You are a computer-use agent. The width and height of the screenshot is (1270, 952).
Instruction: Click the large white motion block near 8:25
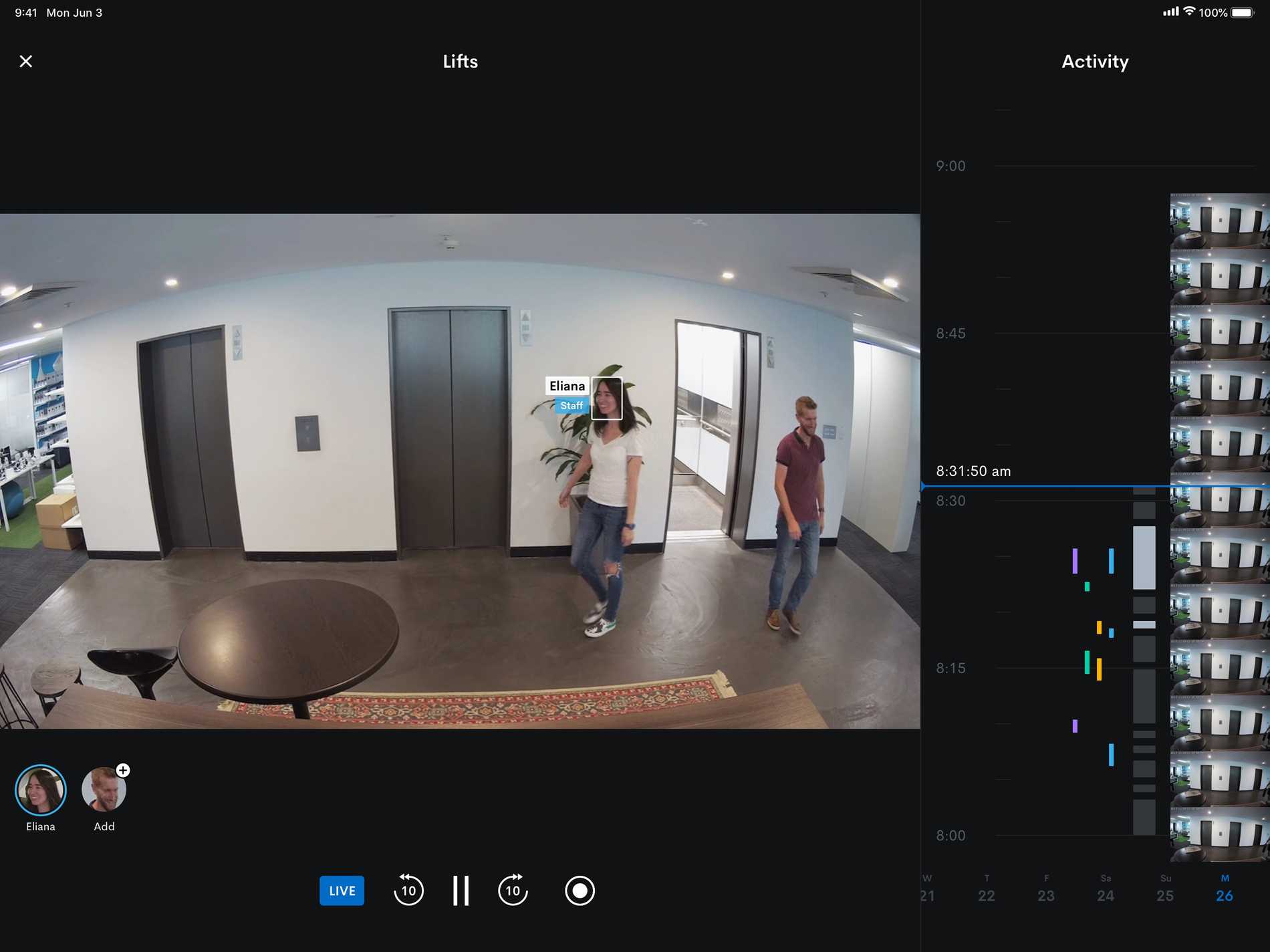coord(1144,558)
